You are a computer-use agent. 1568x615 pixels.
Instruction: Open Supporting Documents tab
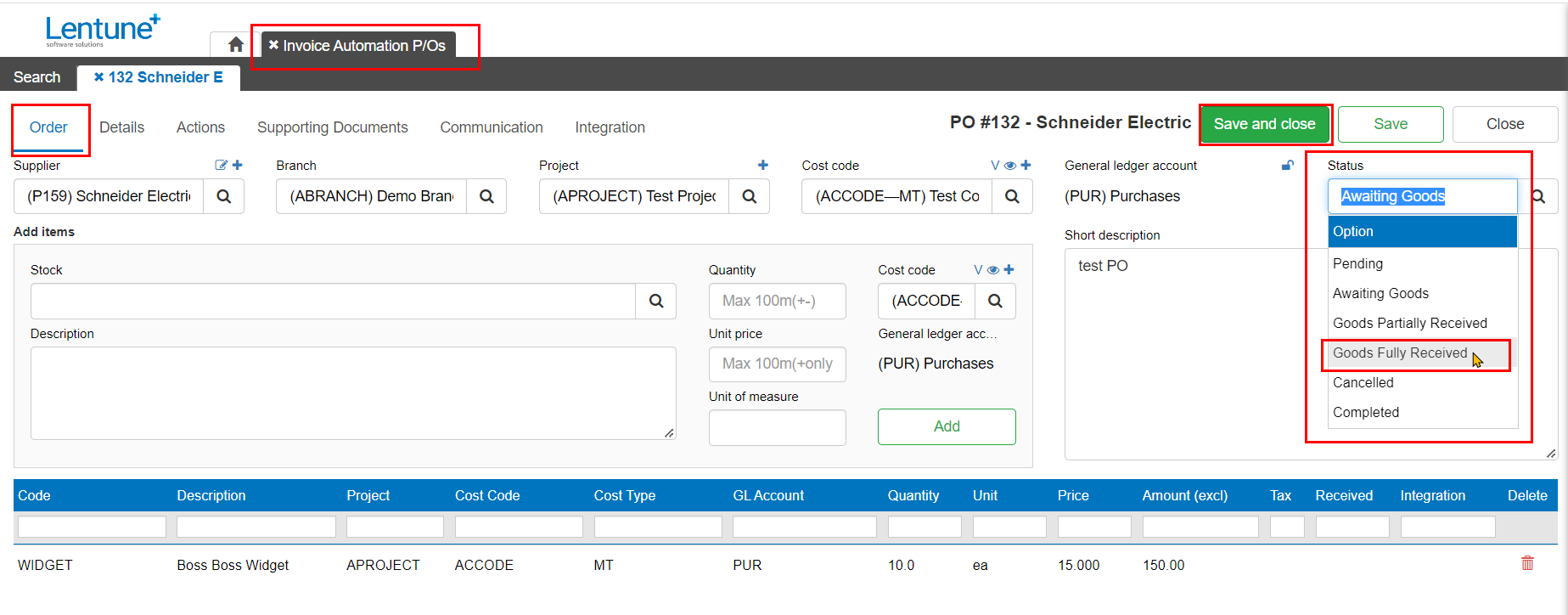click(332, 127)
